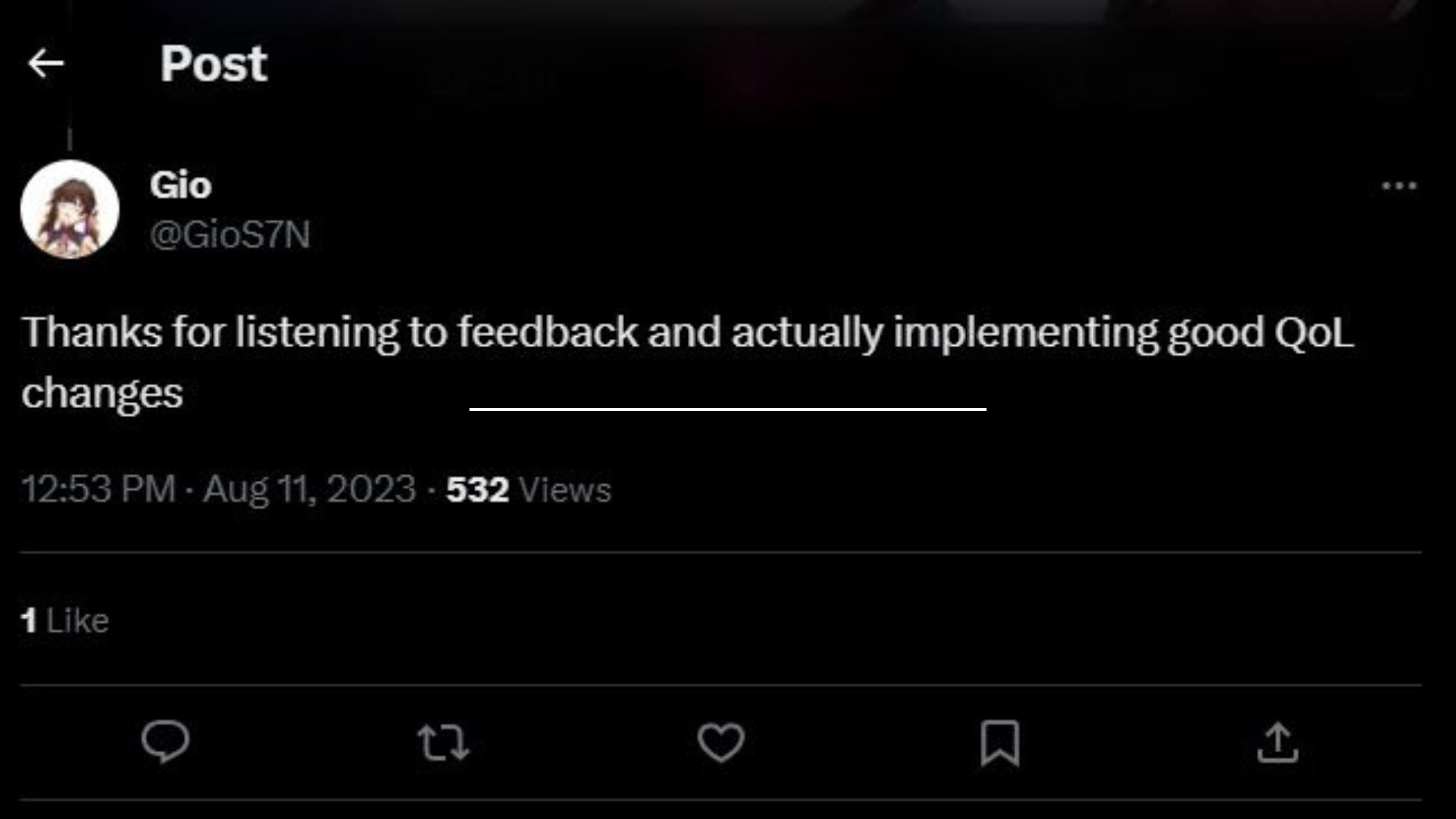The width and height of the screenshot is (1456, 819).
Task: Click the word 'changes' in the post
Action: coord(102,393)
